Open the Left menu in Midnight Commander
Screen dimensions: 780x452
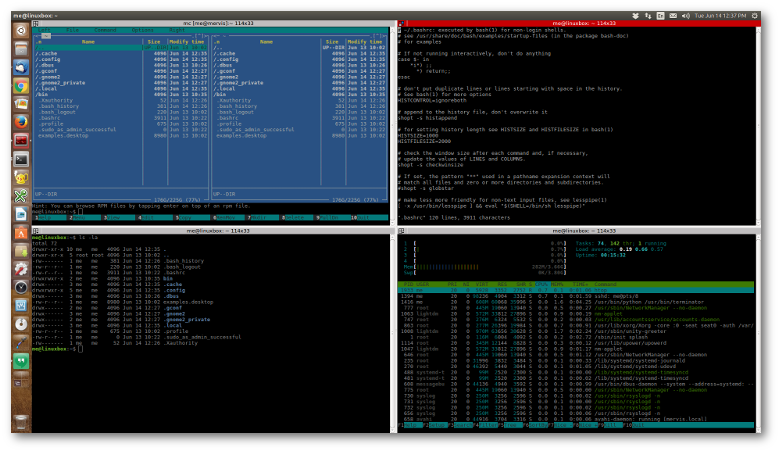point(45,30)
